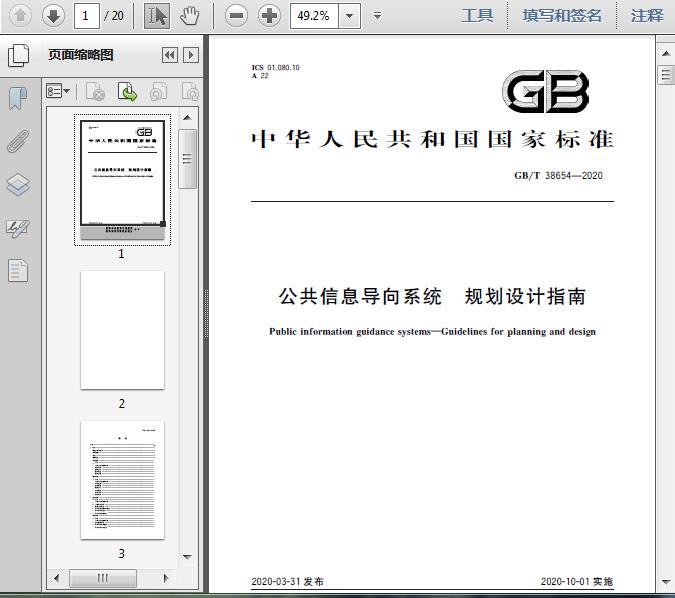Zoom out with the minus button
This screenshot has height=598, width=675.
pos(236,16)
